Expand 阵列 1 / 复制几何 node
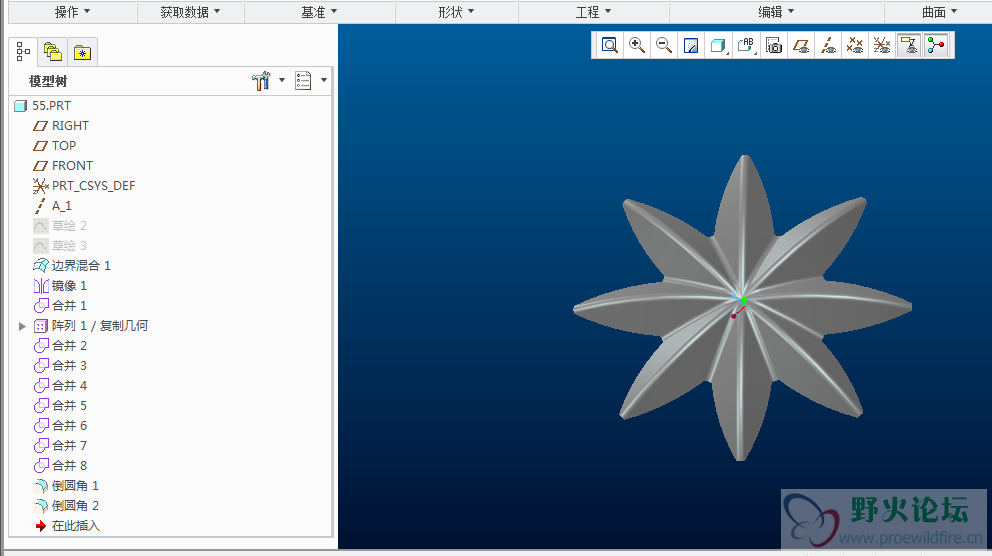 click(x=22, y=326)
